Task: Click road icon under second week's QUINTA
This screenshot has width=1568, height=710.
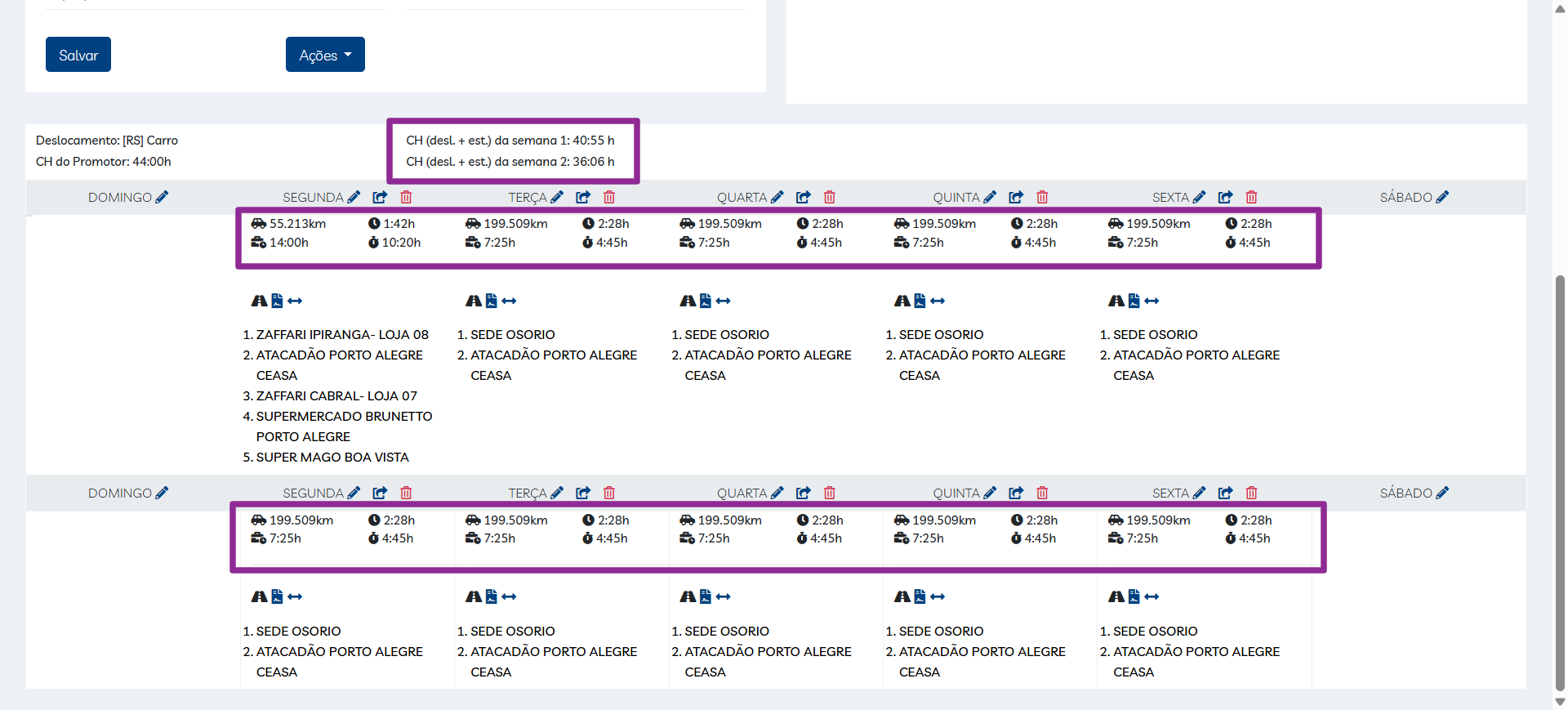Action: pos(902,596)
